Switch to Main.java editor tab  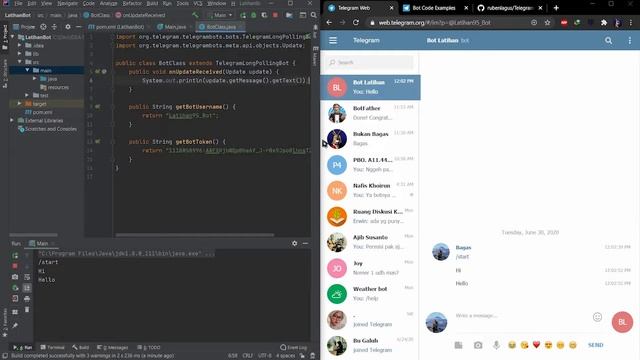pos(175,27)
